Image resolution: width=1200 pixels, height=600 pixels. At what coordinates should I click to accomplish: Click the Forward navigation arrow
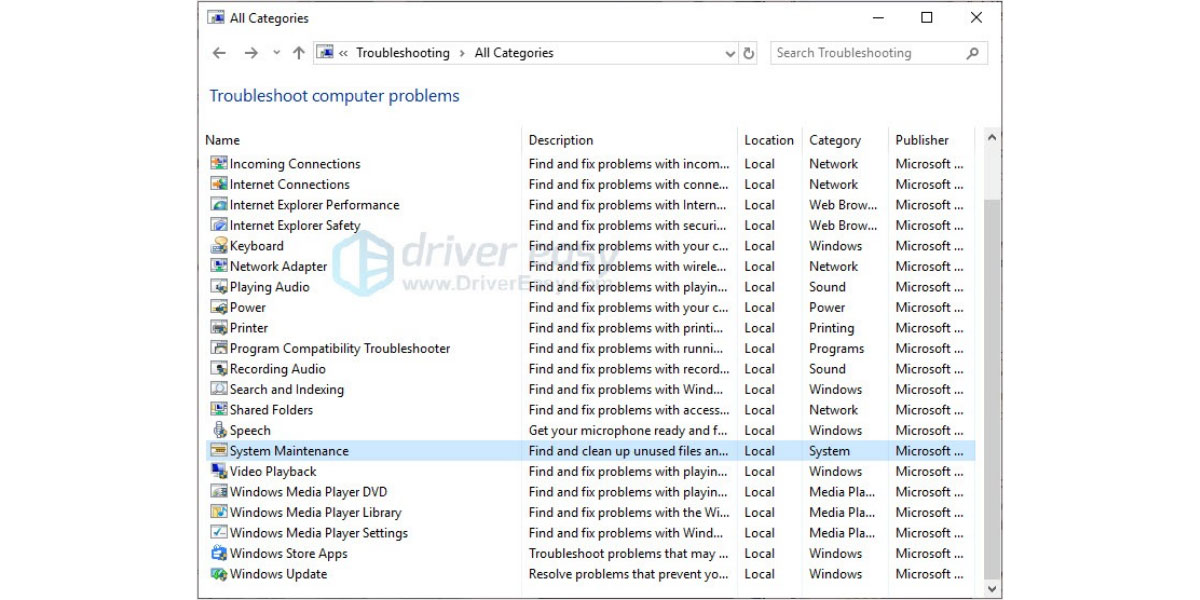[251, 53]
